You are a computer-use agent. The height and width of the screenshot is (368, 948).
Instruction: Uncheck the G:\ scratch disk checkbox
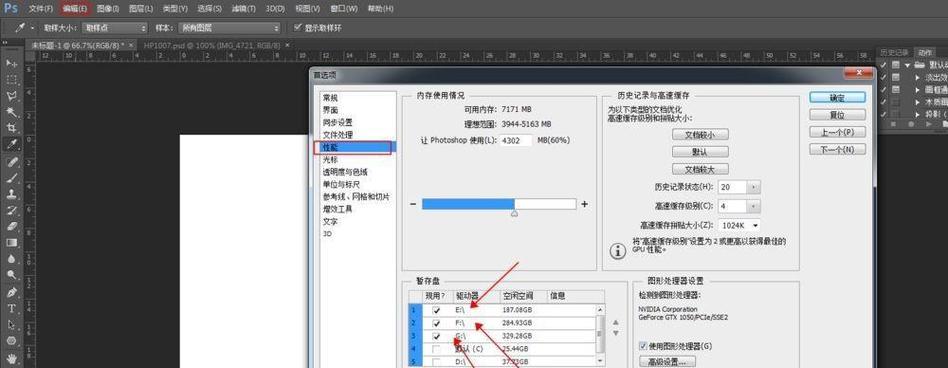[437, 336]
